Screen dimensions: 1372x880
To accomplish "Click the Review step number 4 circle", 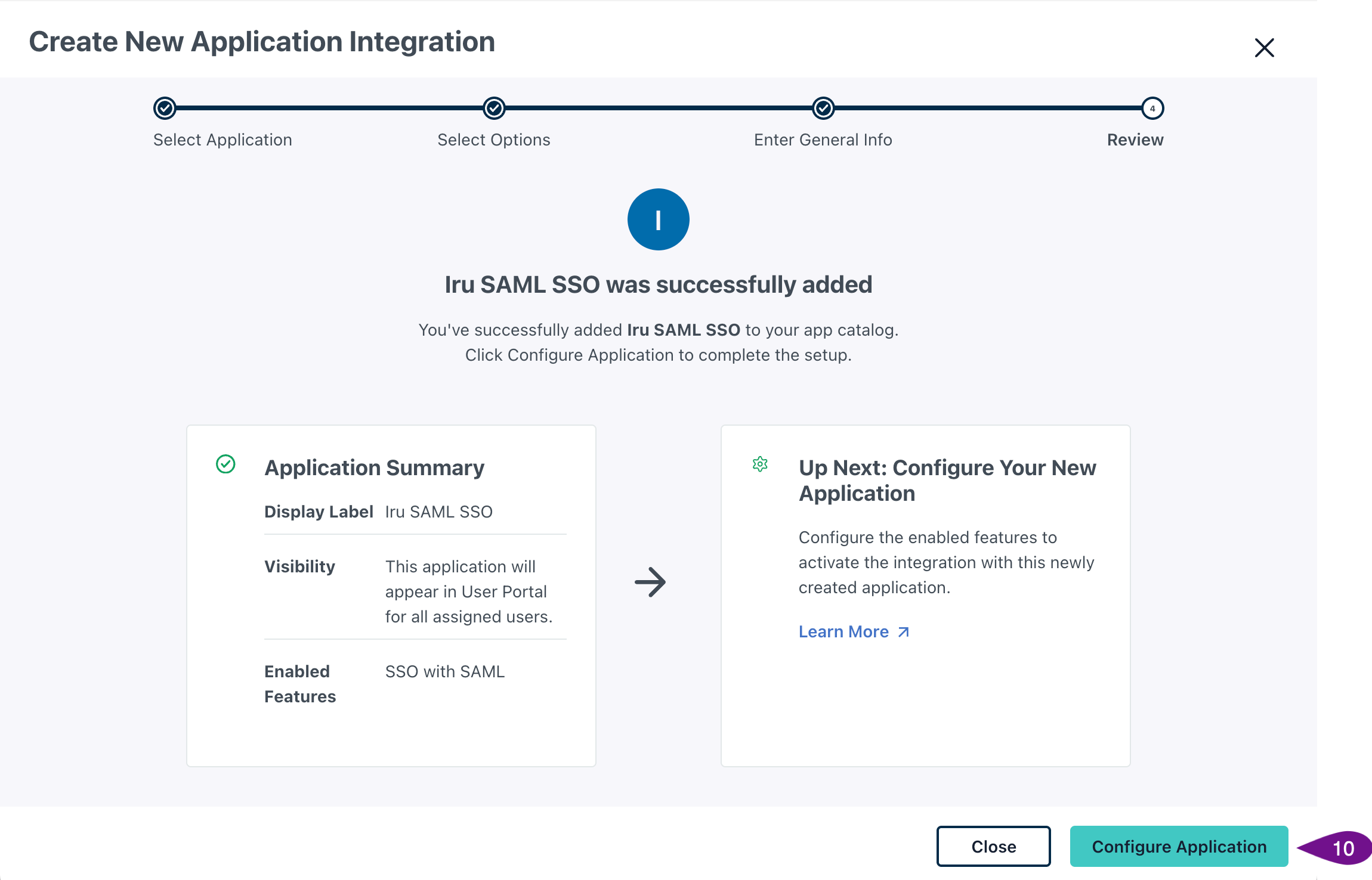I will pos(1152,109).
